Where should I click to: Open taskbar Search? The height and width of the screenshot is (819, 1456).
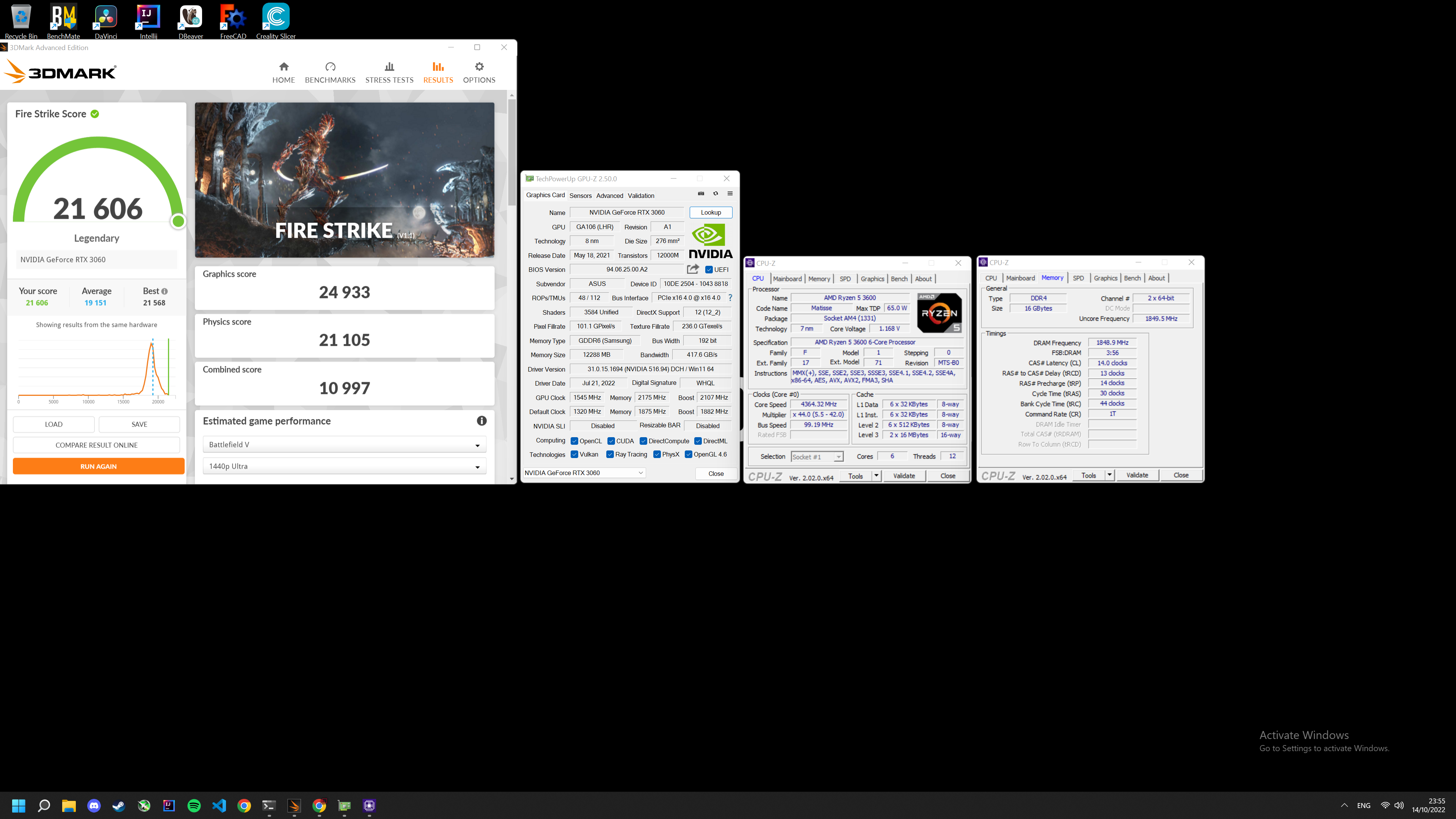44,805
